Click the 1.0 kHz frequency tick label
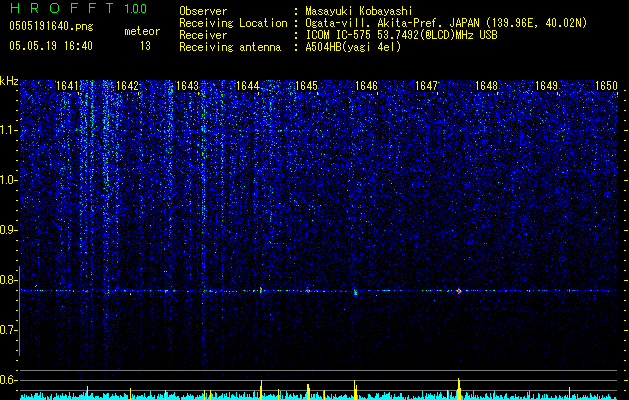 tap(9, 180)
